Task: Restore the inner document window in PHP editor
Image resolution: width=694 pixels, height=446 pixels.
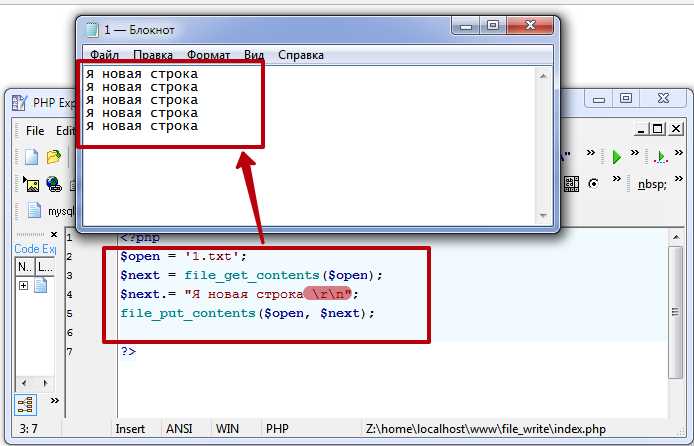Action: tap(658, 129)
